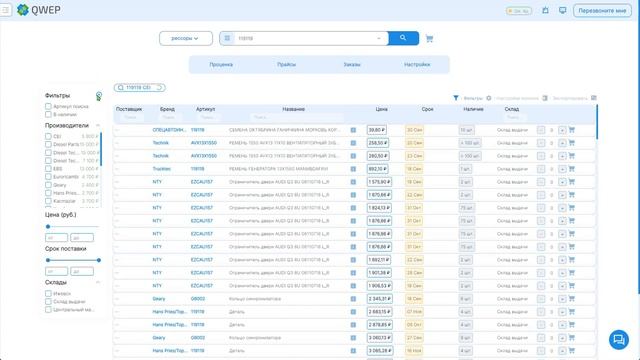Click the grid icon inside search field
Viewport: 640px width, 360px height.
click(x=227, y=38)
